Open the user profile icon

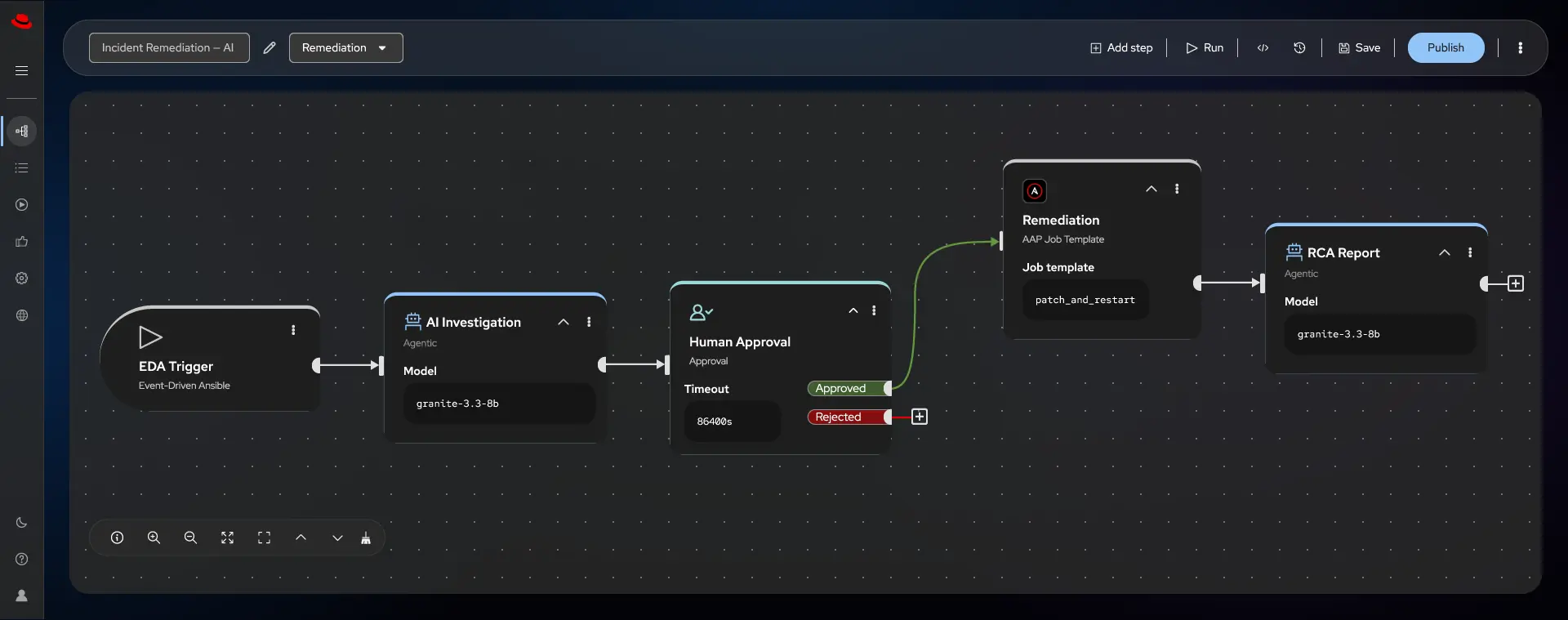pyautogui.click(x=22, y=595)
